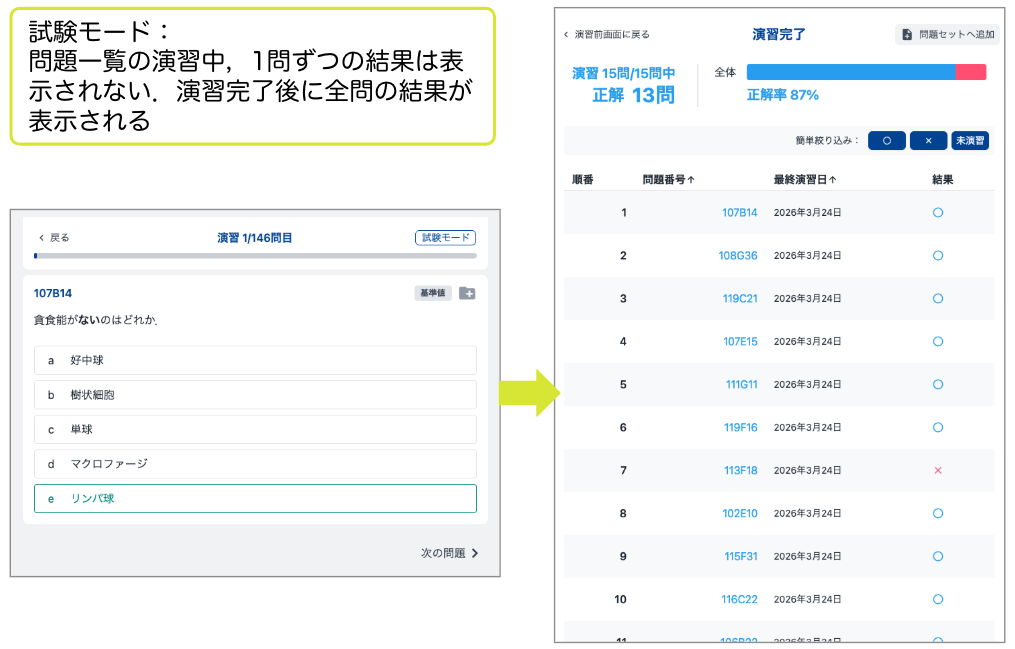Open question link 113F18 in results

740,470
